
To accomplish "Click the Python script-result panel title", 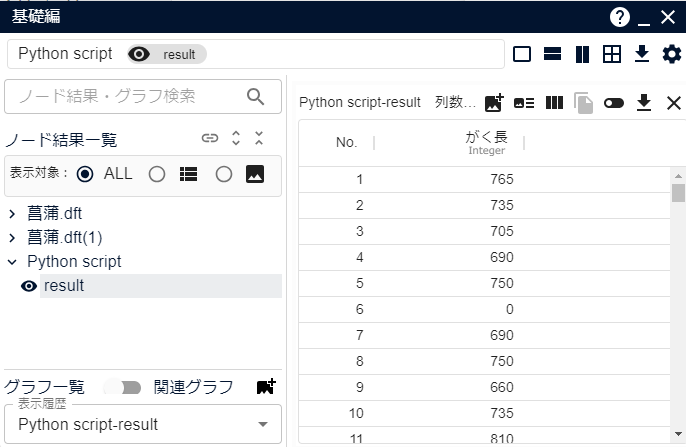I will (x=360, y=102).
